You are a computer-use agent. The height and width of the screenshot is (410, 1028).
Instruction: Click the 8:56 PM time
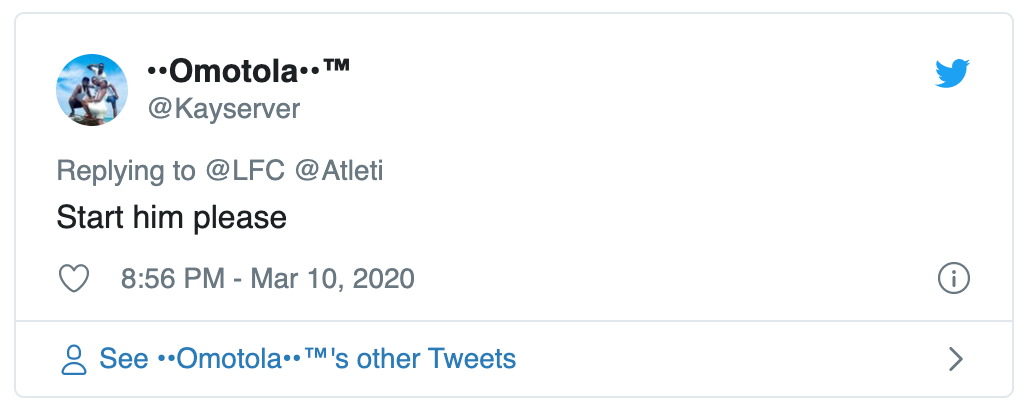click(x=172, y=278)
